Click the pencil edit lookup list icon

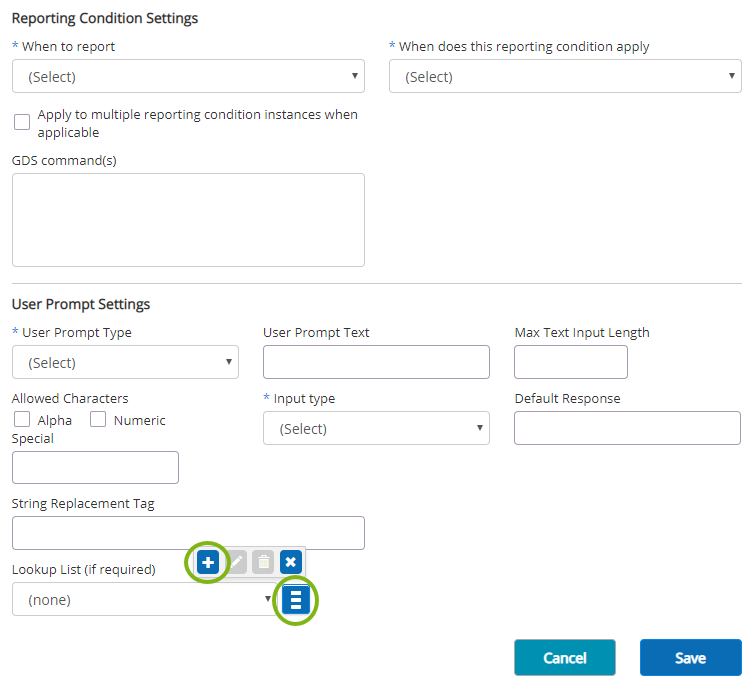pos(236,562)
